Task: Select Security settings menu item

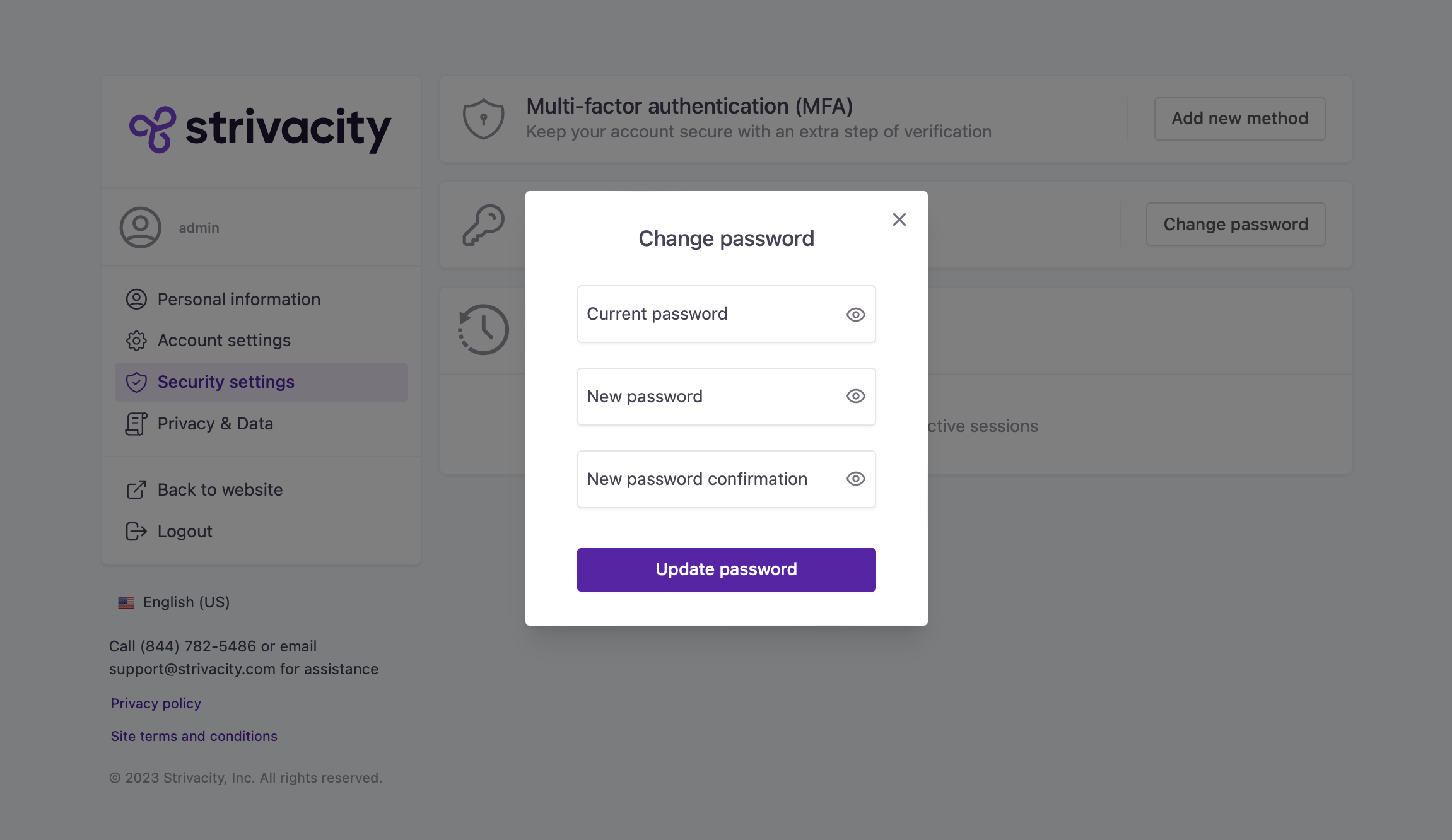Action: coord(226,382)
